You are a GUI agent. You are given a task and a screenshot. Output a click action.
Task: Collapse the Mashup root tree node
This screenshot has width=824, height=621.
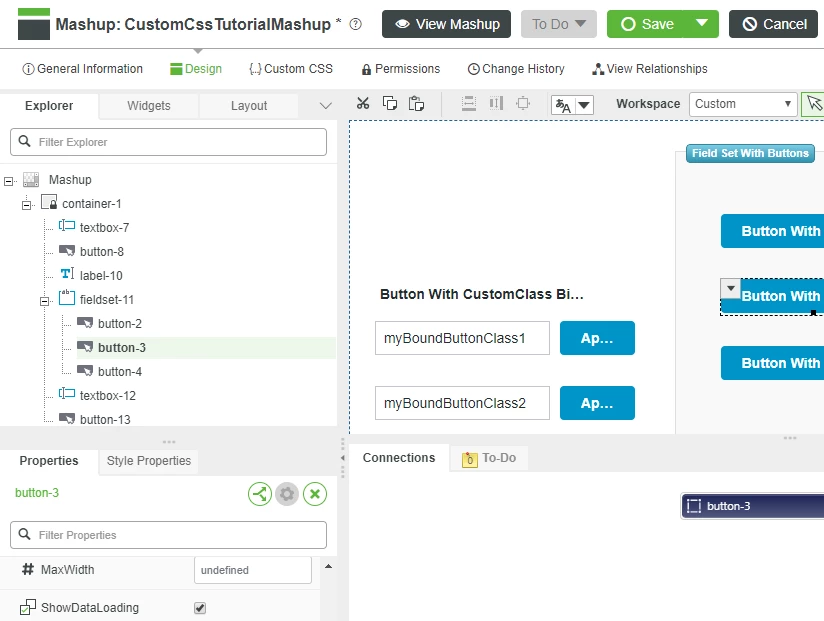click(x=8, y=182)
